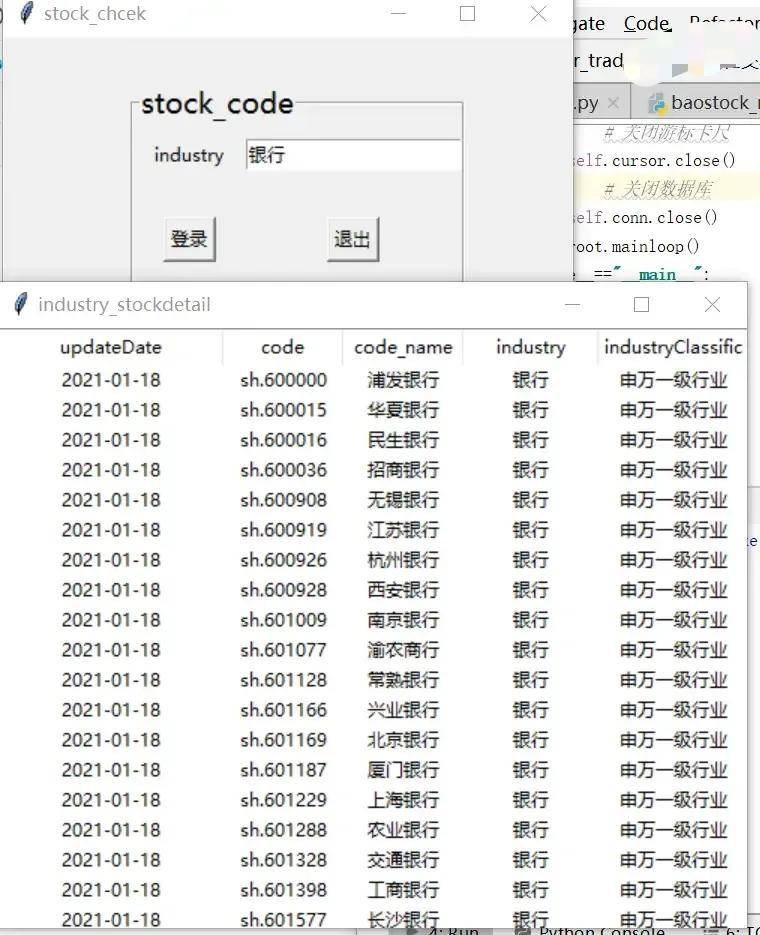
Task: Close the industry_stockdetail window
Action: pos(712,305)
